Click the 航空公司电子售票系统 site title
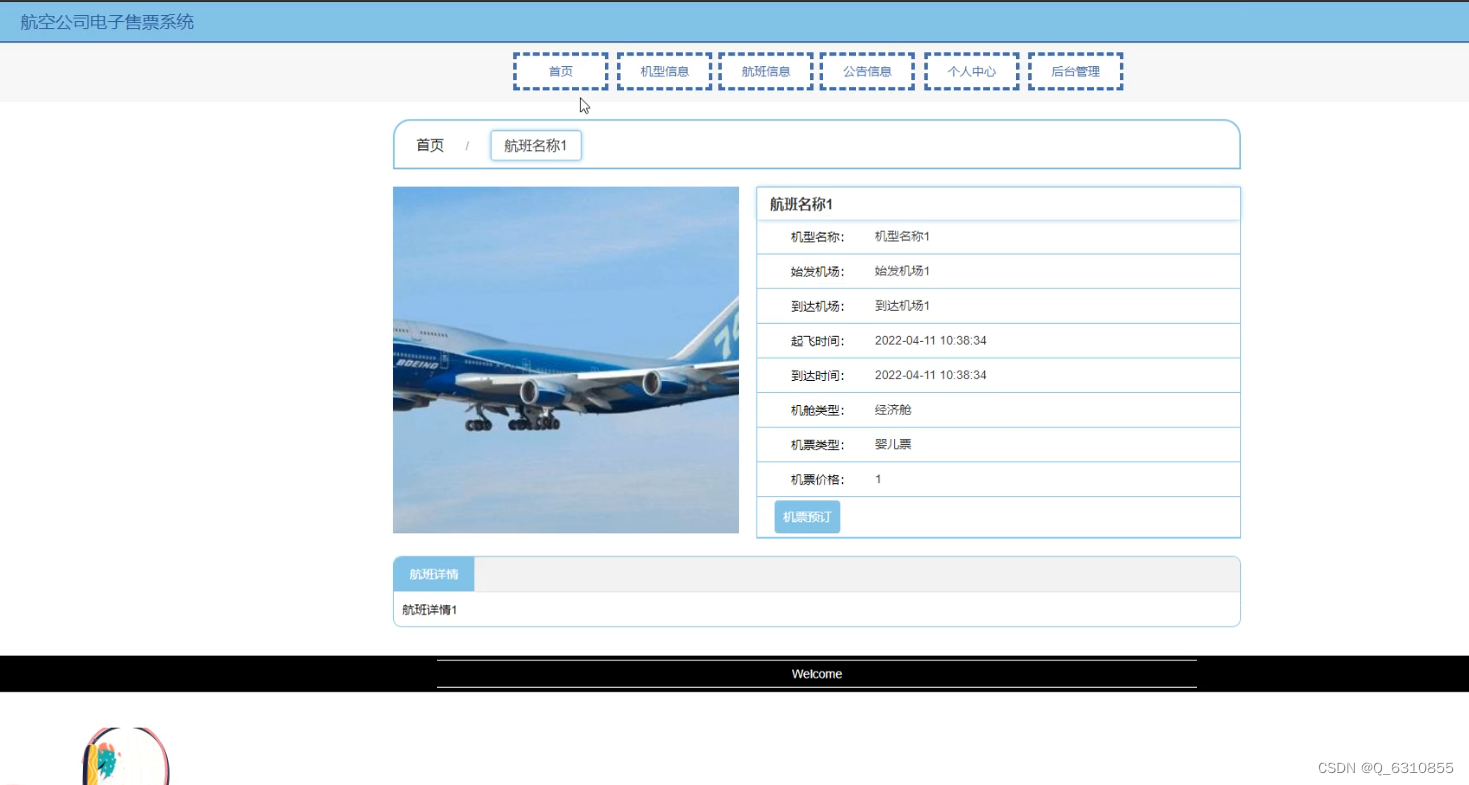The image size is (1469, 785). pyautogui.click(x=107, y=22)
